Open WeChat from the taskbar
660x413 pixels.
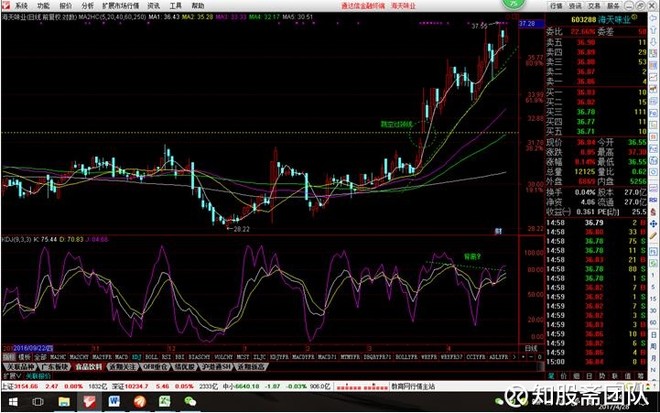pos(189,402)
